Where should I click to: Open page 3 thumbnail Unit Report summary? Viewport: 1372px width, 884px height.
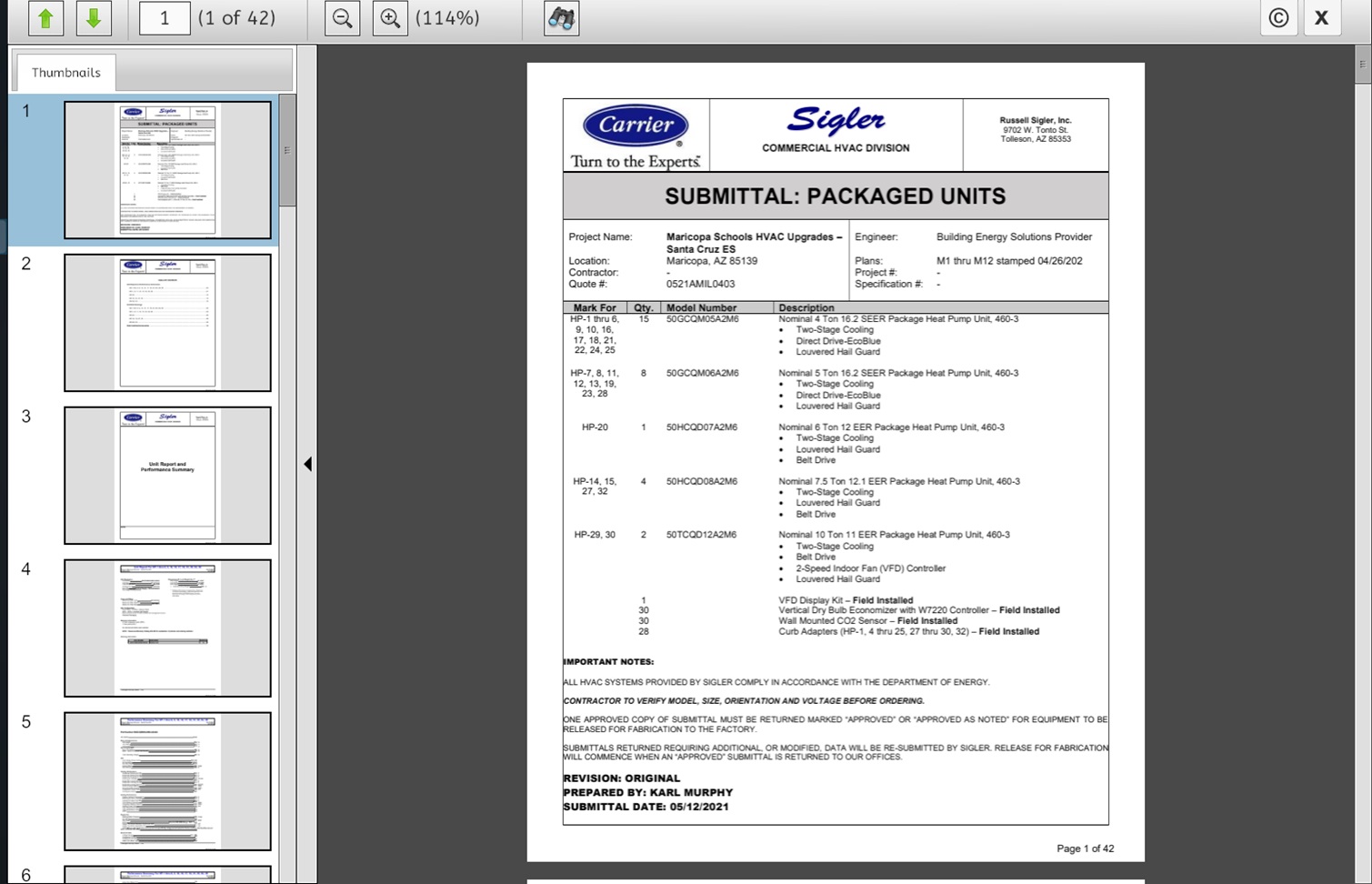167,476
